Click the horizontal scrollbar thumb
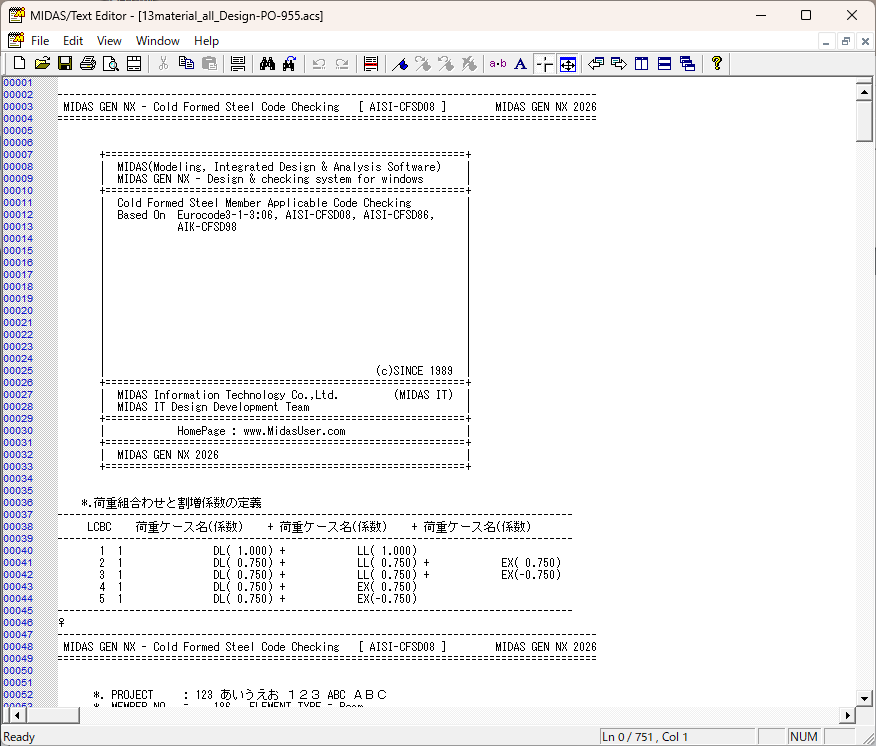This screenshot has height=746, width=876. [x=53, y=715]
